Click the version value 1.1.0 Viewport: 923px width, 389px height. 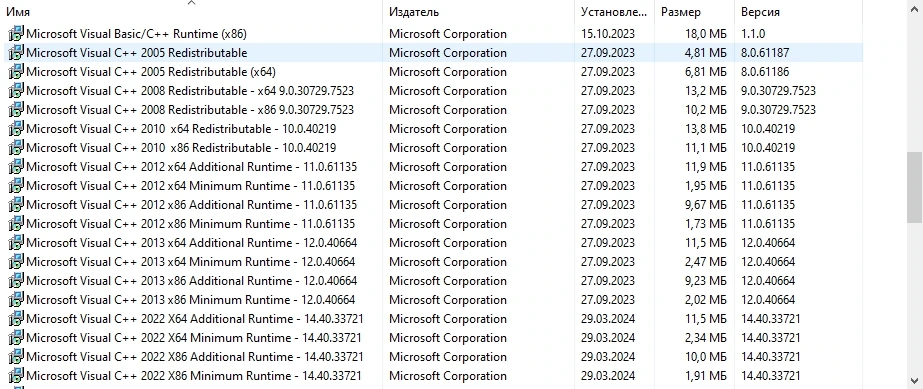(753, 34)
